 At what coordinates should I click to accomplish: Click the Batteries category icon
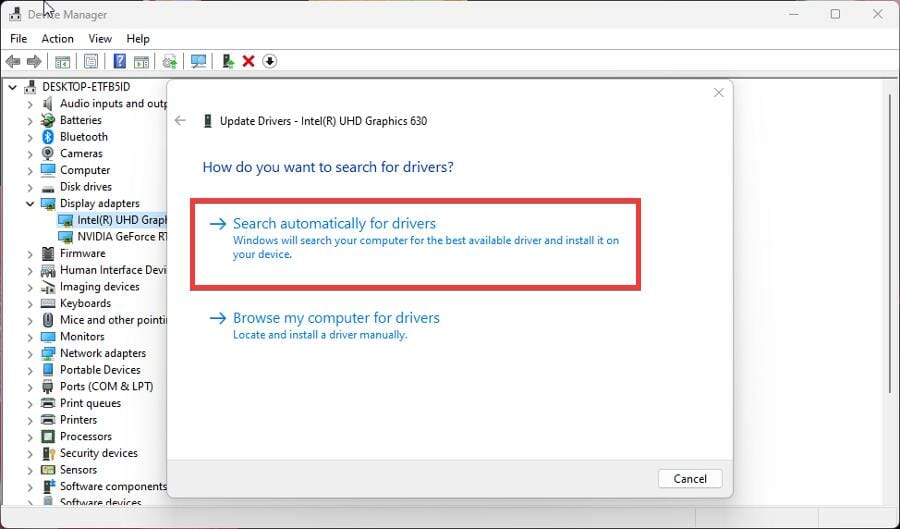click(48, 120)
